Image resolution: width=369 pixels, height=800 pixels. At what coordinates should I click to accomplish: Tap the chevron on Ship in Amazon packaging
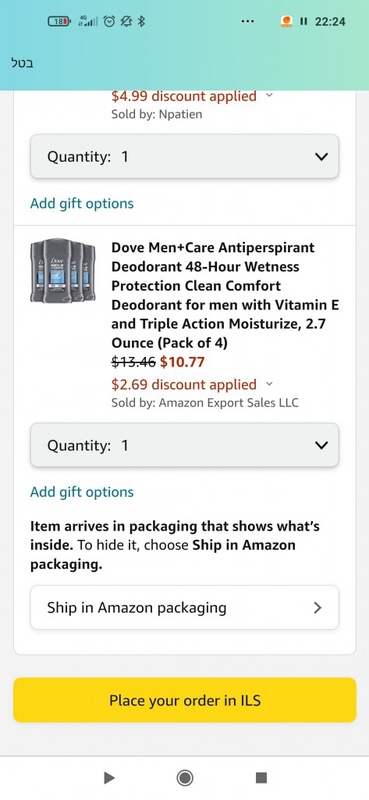click(x=317, y=608)
